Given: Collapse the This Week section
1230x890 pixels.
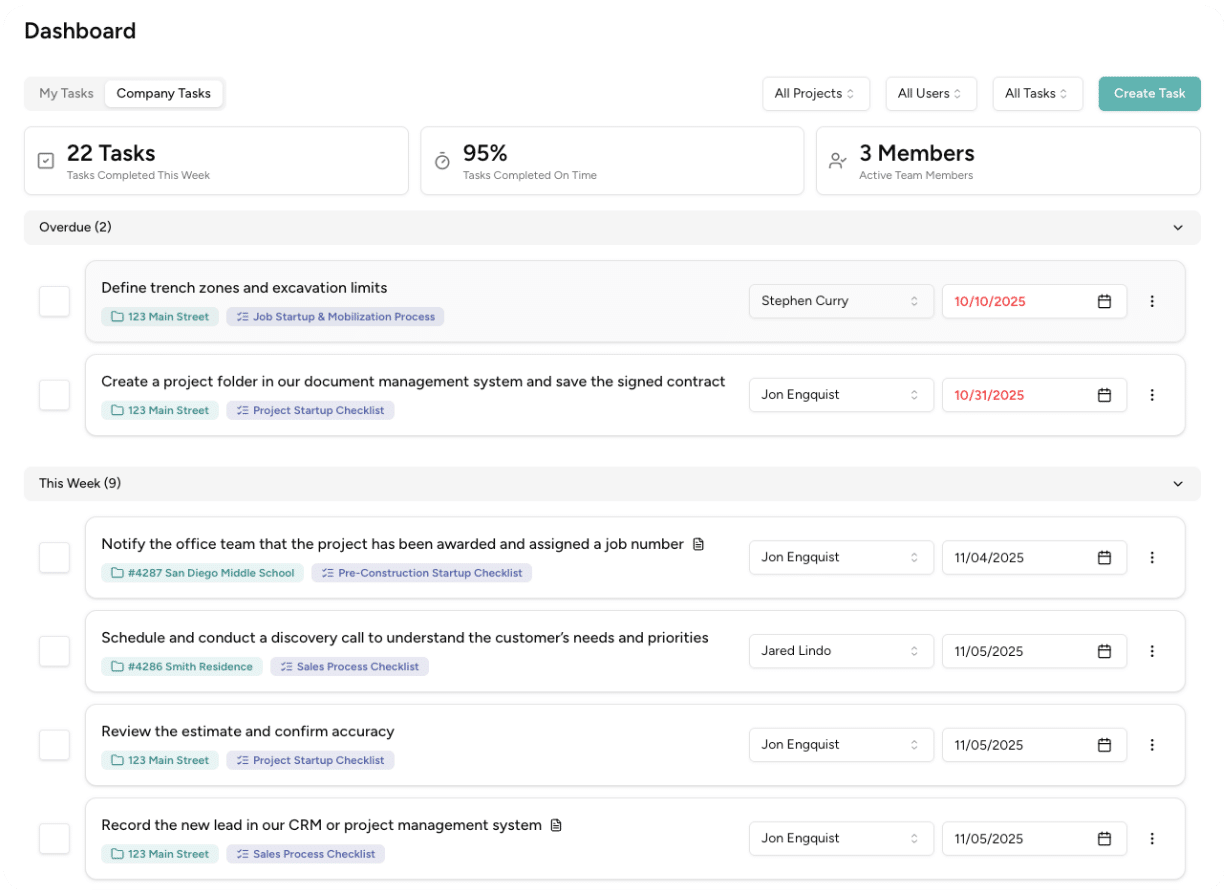Looking at the screenshot, I should tap(1178, 484).
